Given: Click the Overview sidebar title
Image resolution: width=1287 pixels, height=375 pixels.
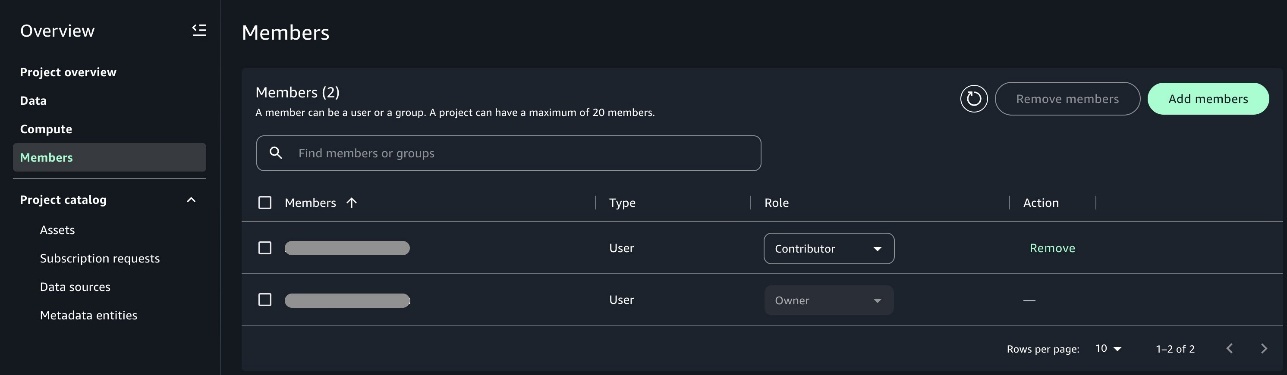Looking at the screenshot, I should pos(57,31).
